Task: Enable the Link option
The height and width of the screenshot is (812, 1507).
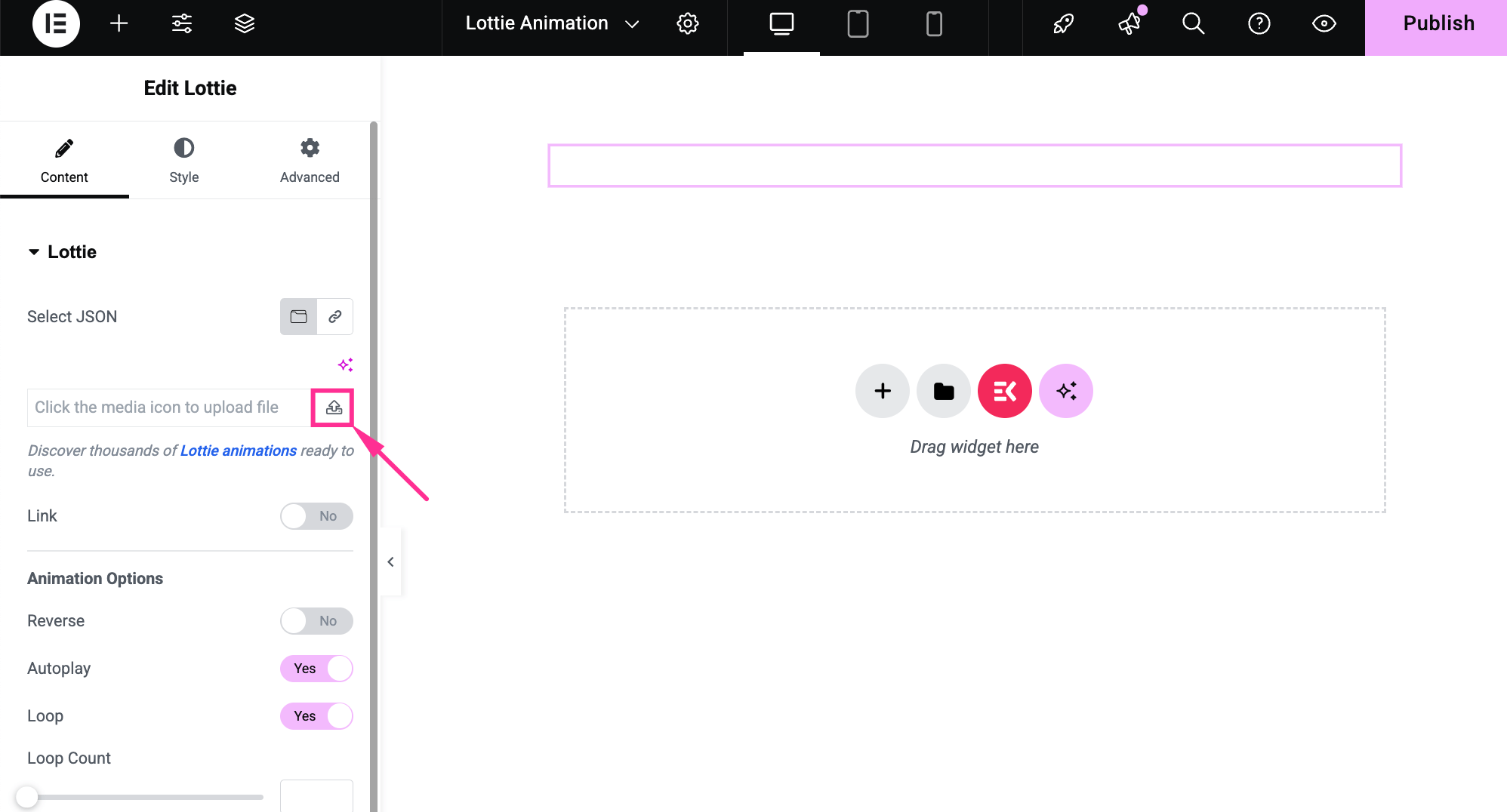Action: point(316,516)
